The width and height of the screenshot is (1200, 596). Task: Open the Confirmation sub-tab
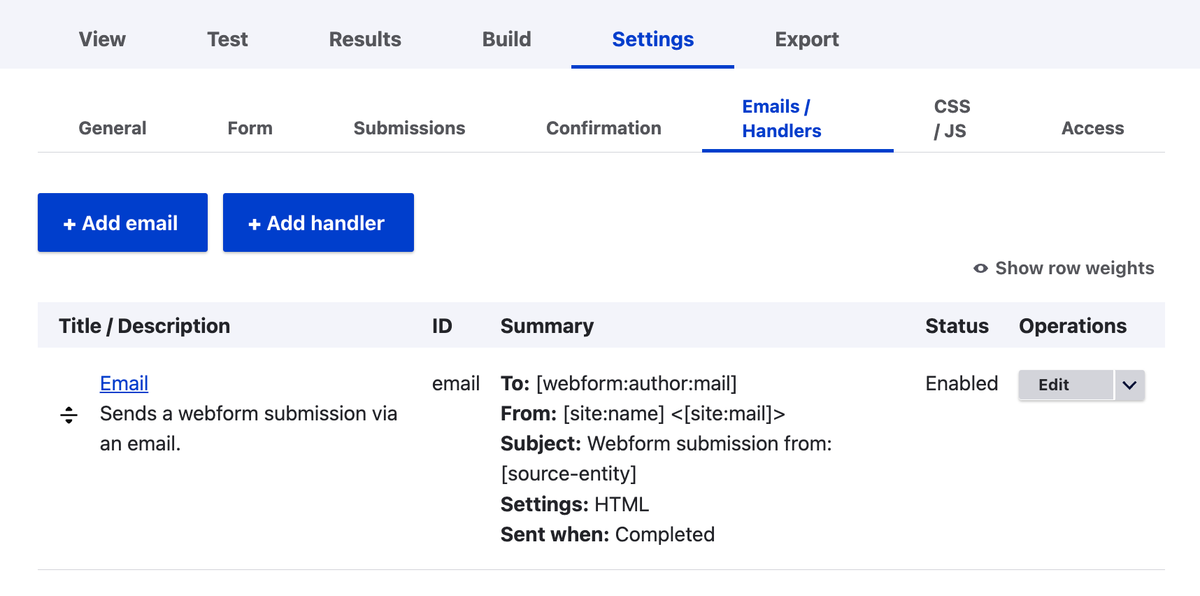click(604, 128)
